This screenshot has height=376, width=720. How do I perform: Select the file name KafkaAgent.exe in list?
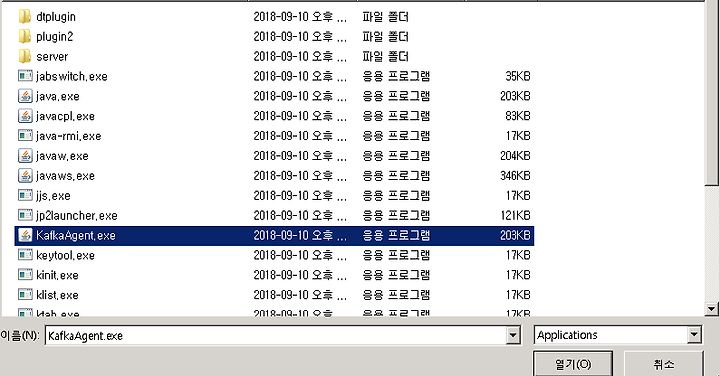click(x=76, y=236)
